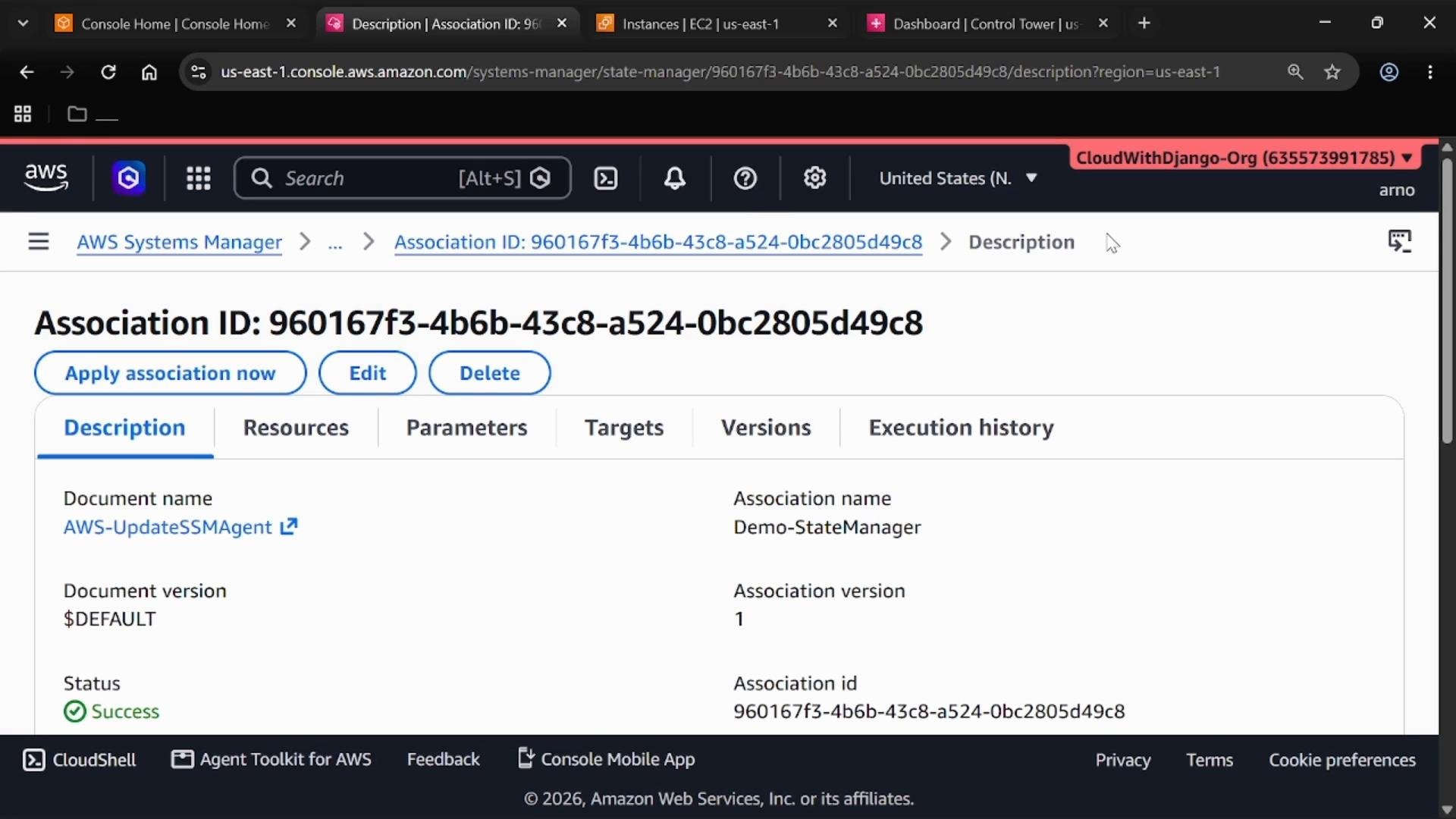Bookmark this page with the star icon

coord(1332,72)
